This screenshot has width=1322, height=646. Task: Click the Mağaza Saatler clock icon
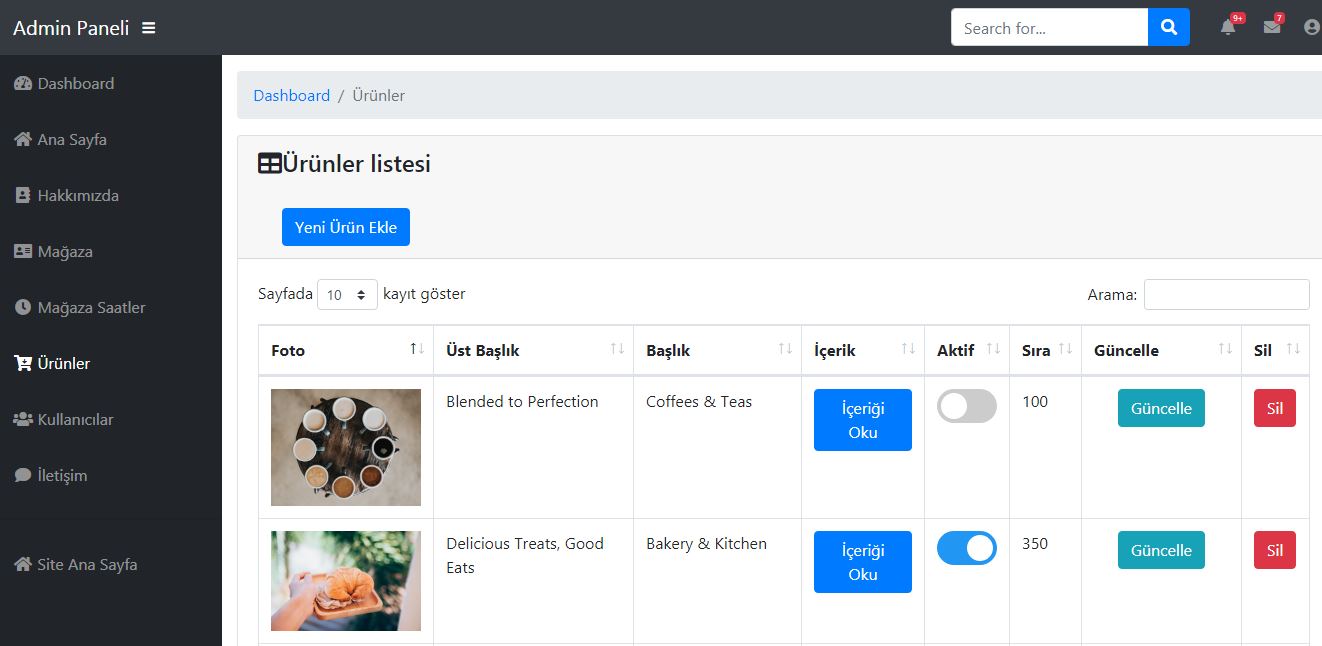[23, 308]
